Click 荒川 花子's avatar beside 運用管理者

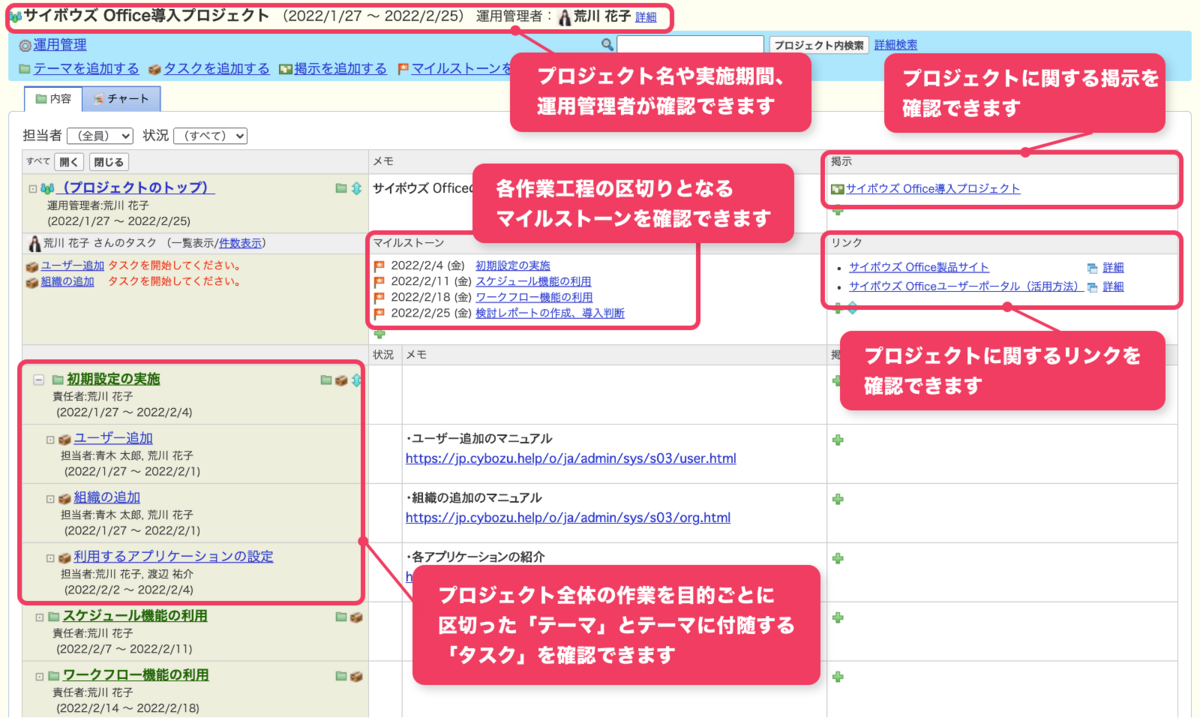pos(564,17)
